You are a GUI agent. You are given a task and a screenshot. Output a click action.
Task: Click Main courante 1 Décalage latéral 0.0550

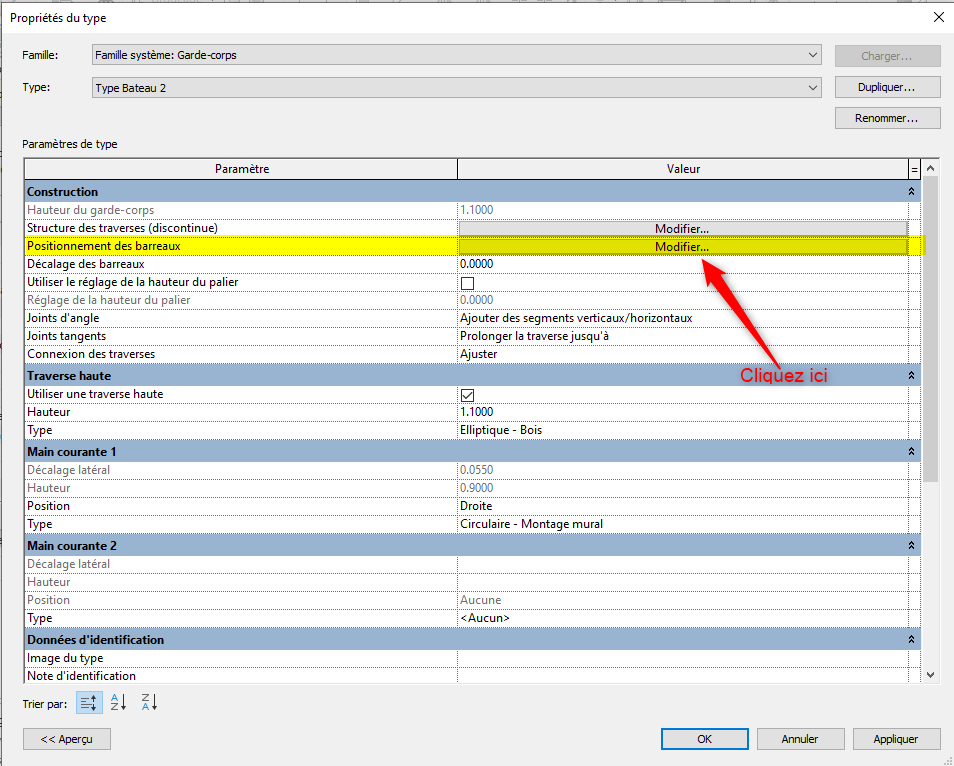(683, 470)
